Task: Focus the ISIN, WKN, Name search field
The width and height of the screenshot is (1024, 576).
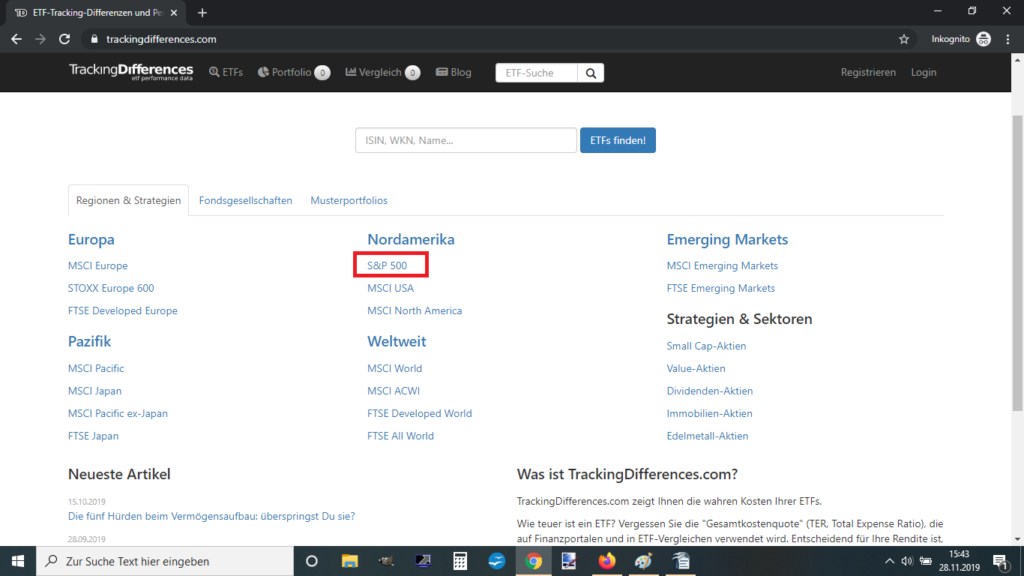Action: tap(466, 140)
